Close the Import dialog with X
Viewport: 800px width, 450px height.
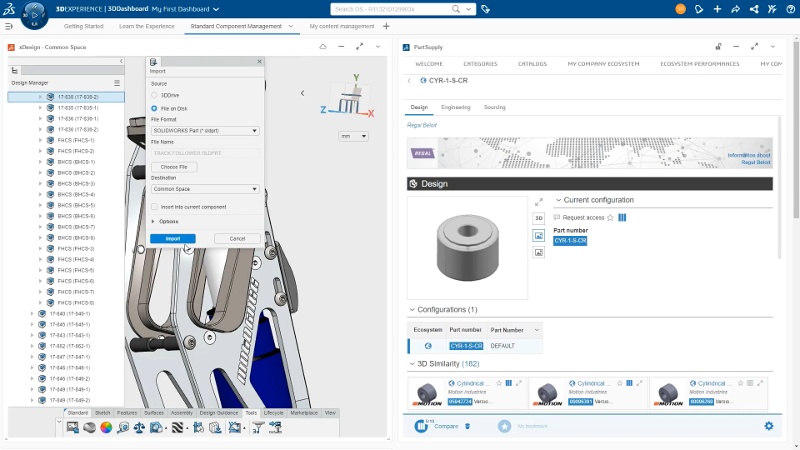(x=259, y=61)
